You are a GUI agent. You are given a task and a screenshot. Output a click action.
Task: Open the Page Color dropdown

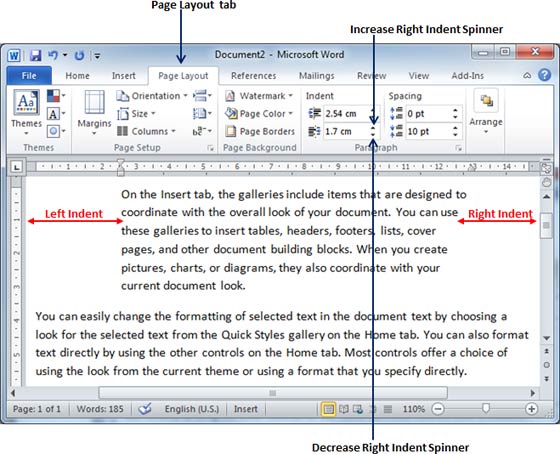[x=259, y=114]
